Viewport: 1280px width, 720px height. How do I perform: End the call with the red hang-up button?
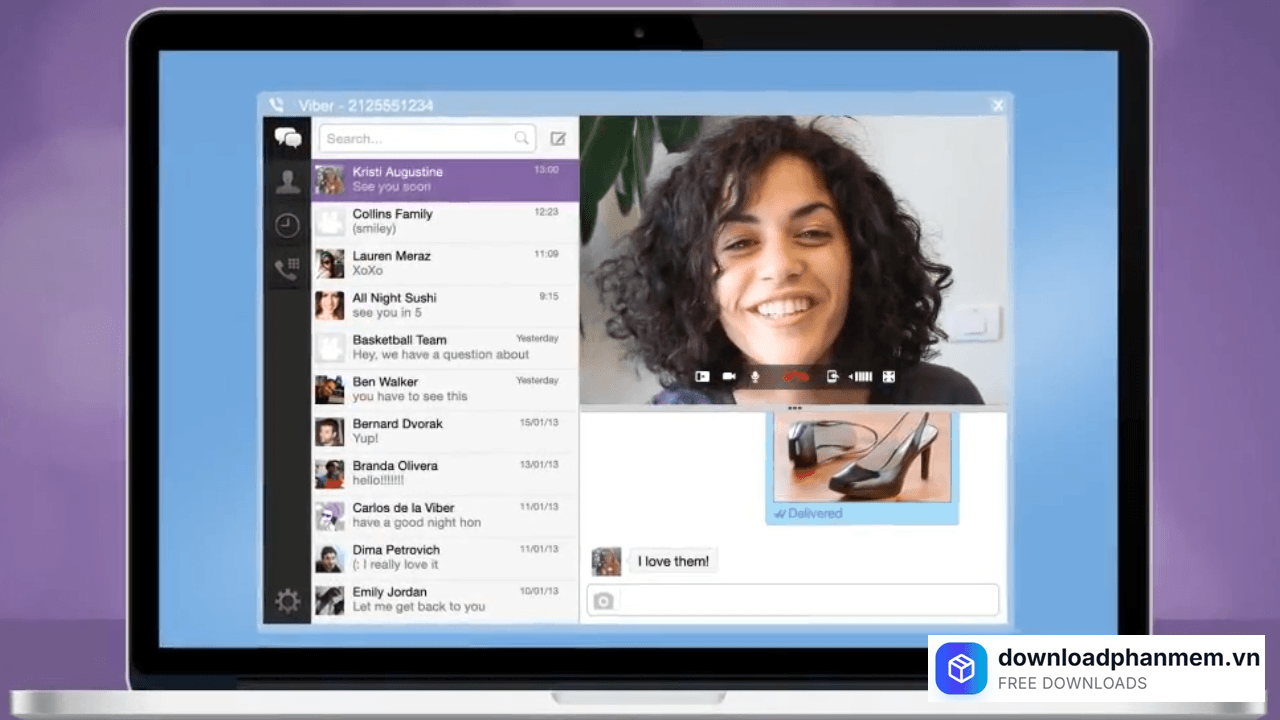794,377
